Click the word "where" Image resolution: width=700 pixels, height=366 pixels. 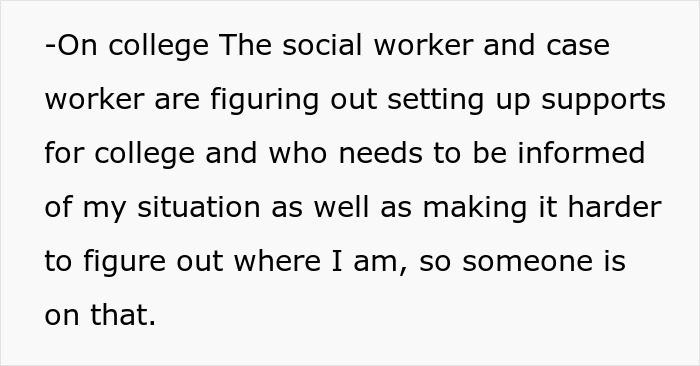pos(277,261)
